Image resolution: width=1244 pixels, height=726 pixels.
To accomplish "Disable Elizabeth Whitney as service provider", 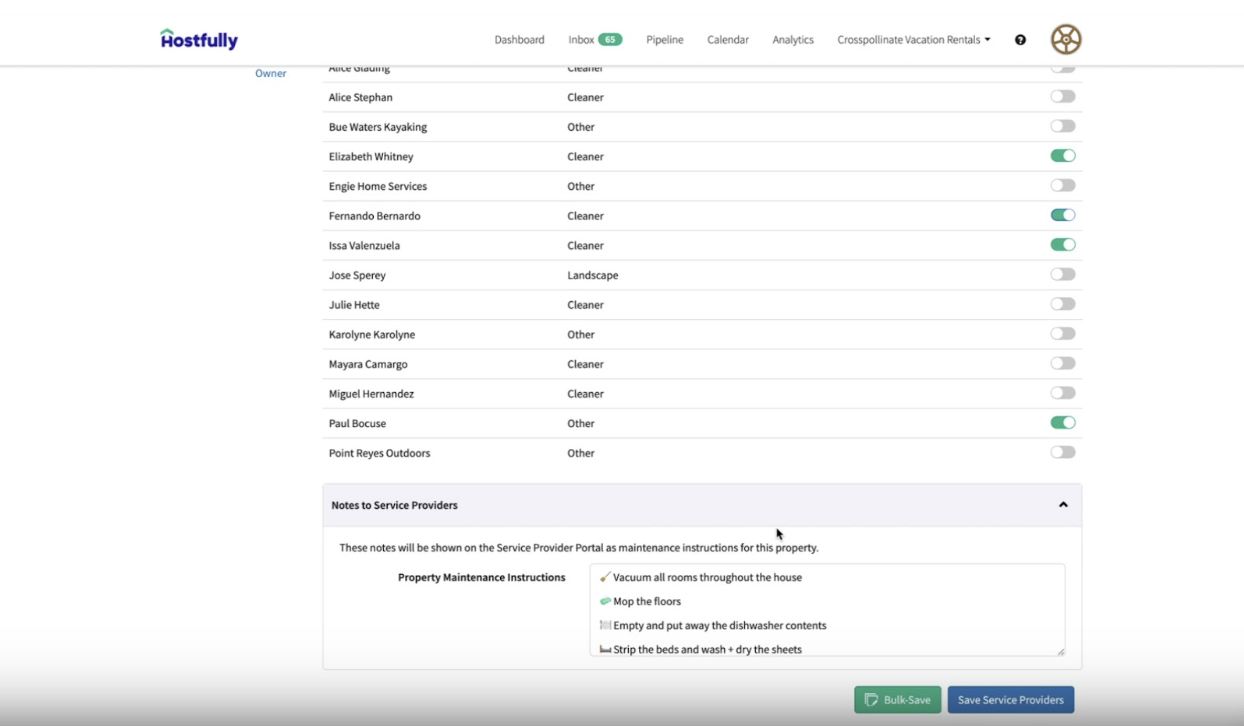I will (1062, 155).
